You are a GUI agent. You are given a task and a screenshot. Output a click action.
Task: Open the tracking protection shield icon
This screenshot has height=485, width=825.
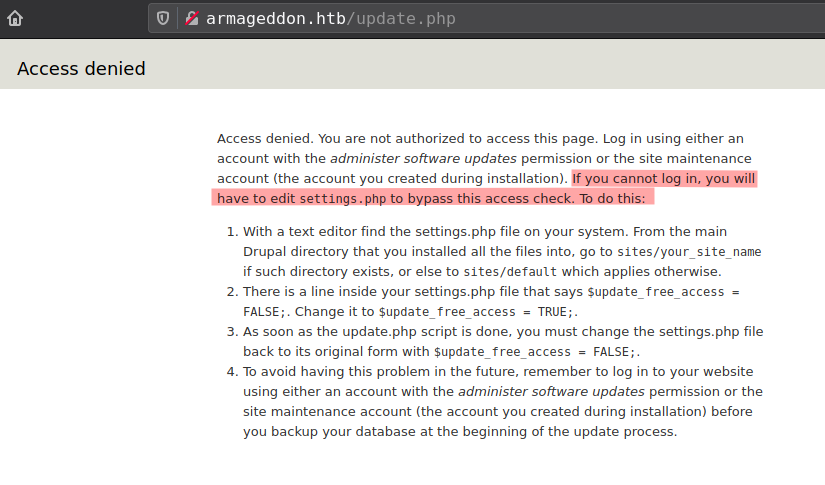tap(165, 18)
